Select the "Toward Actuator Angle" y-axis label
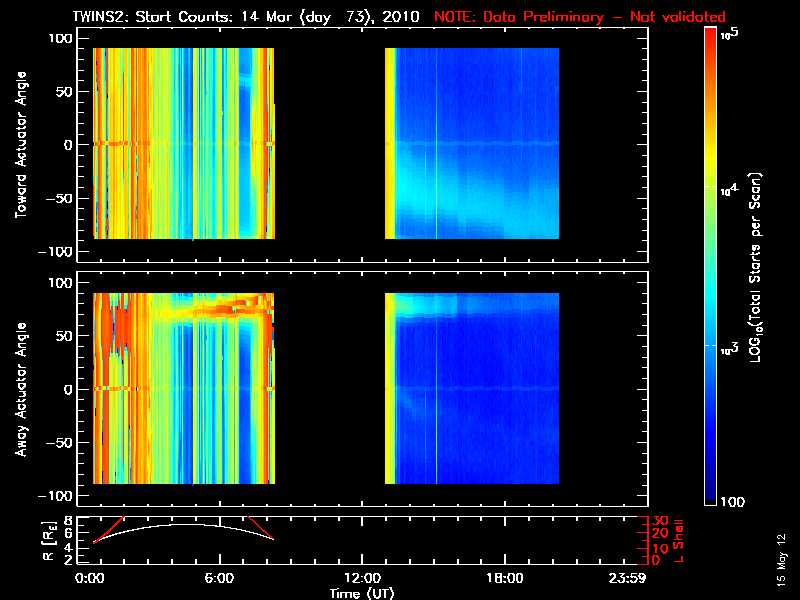 (x=20, y=144)
